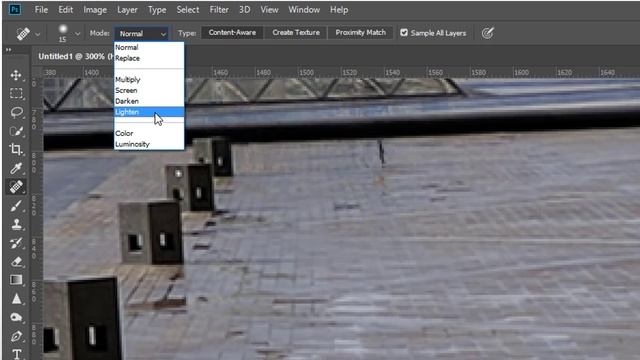Open the Mode dropdown showing Normal
Viewport: 640px width, 360px height.
tap(141, 33)
